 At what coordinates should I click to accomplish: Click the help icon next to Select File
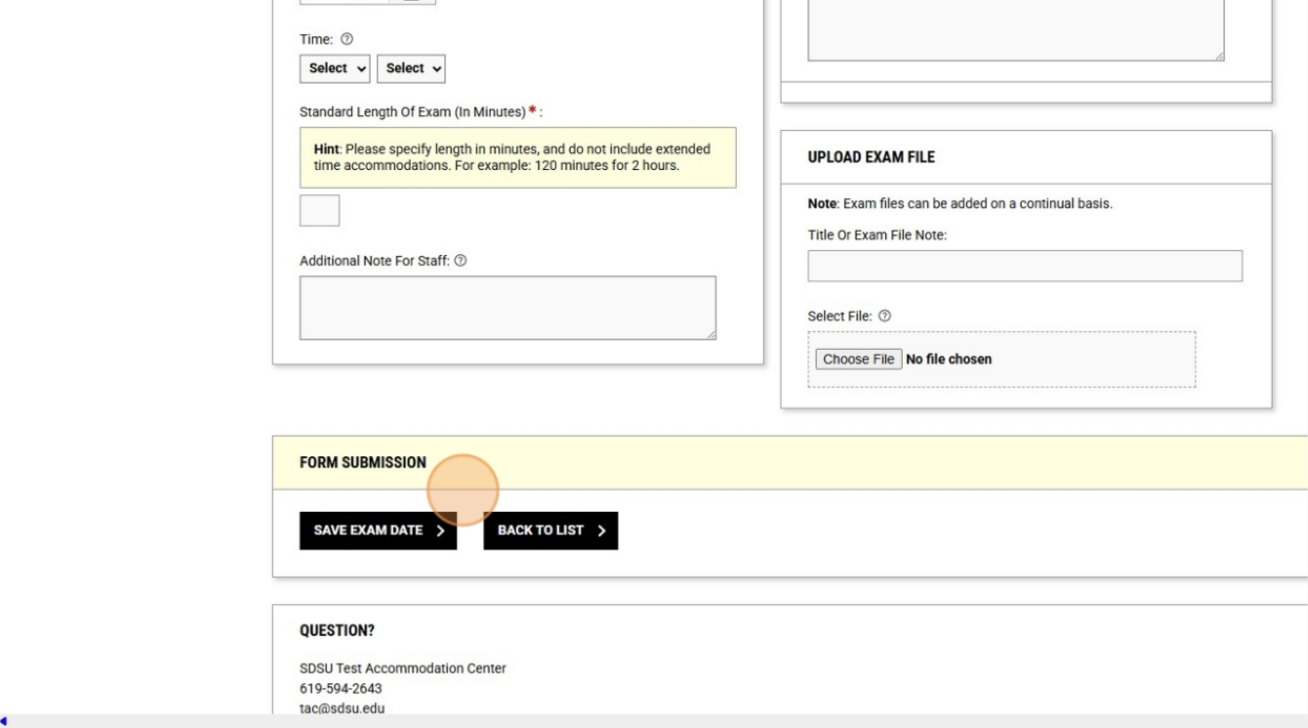pyautogui.click(x=885, y=316)
